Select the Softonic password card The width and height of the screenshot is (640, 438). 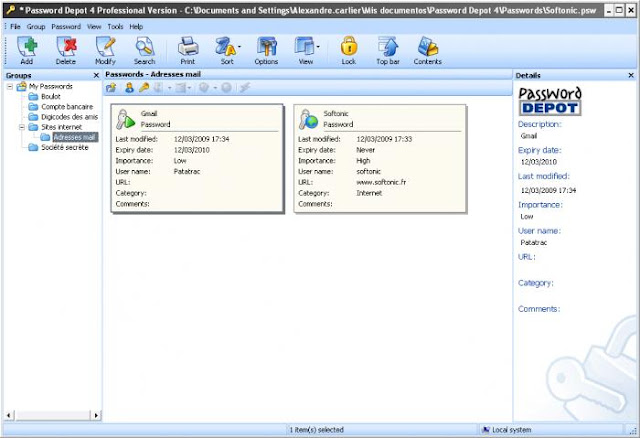tap(380, 158)
